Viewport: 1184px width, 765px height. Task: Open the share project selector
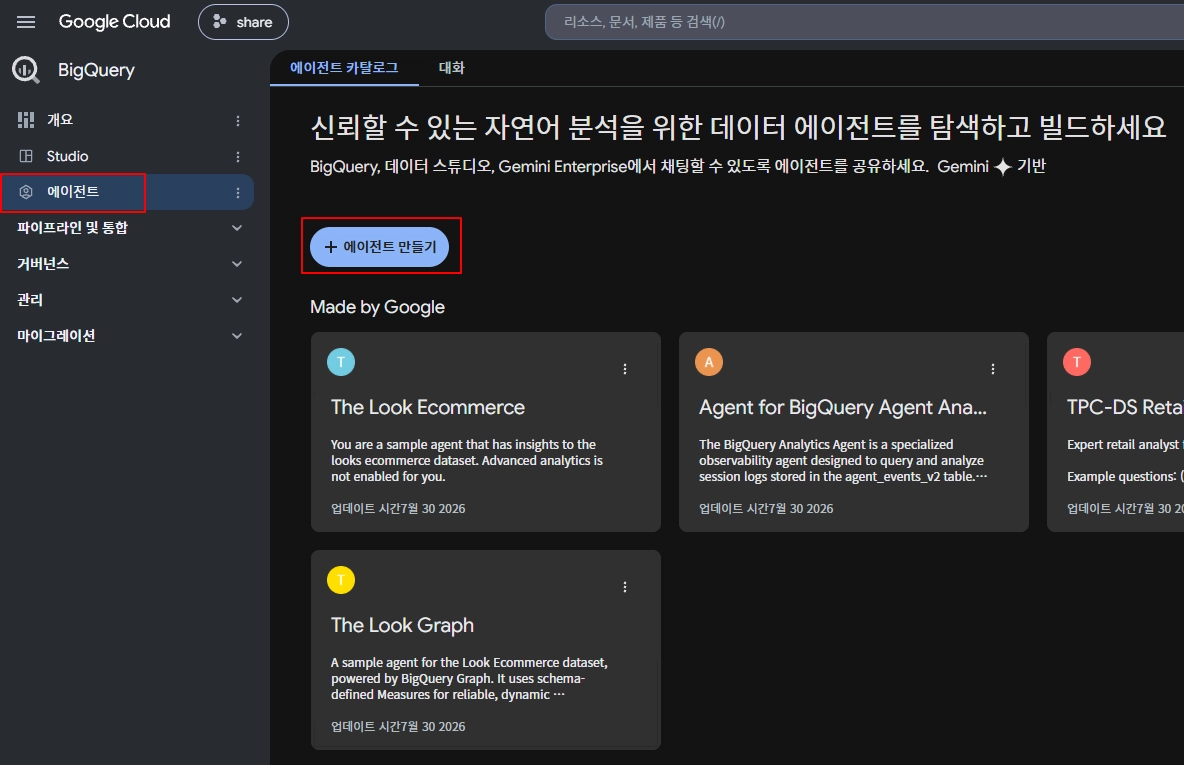[243, 22]
